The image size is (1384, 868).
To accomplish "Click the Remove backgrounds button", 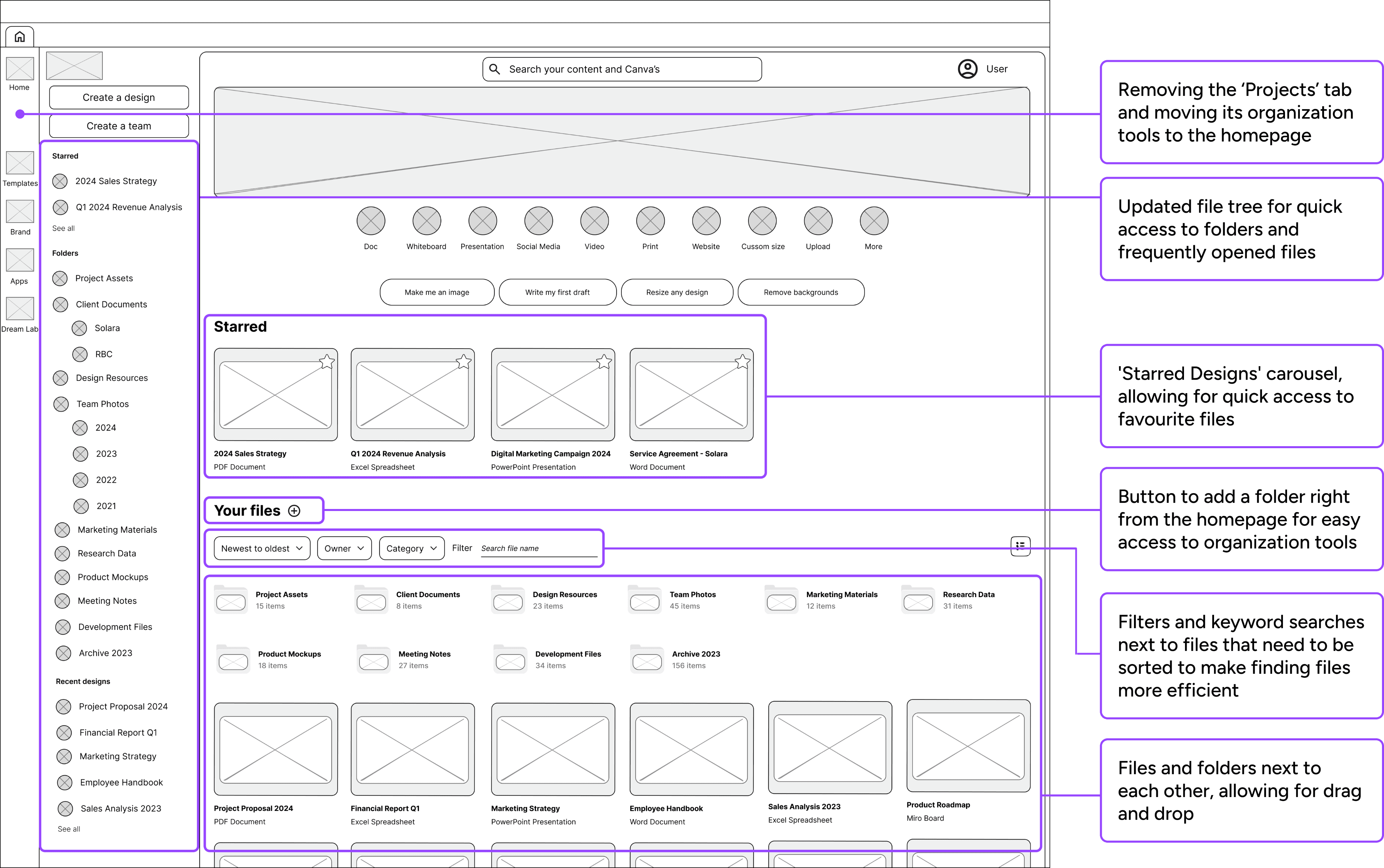I will point(801,292).
